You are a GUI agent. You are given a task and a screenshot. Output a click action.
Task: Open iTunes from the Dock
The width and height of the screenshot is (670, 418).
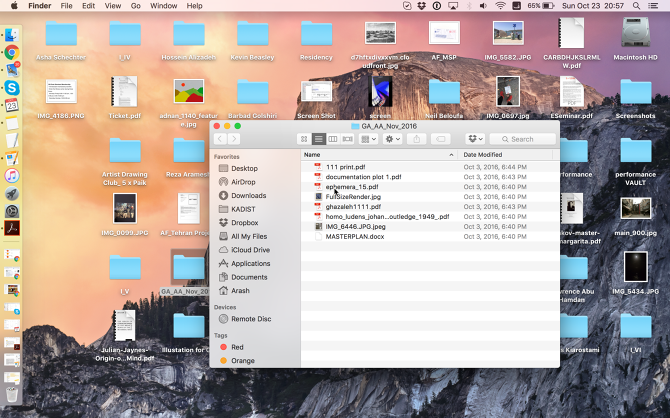[12, 176]
